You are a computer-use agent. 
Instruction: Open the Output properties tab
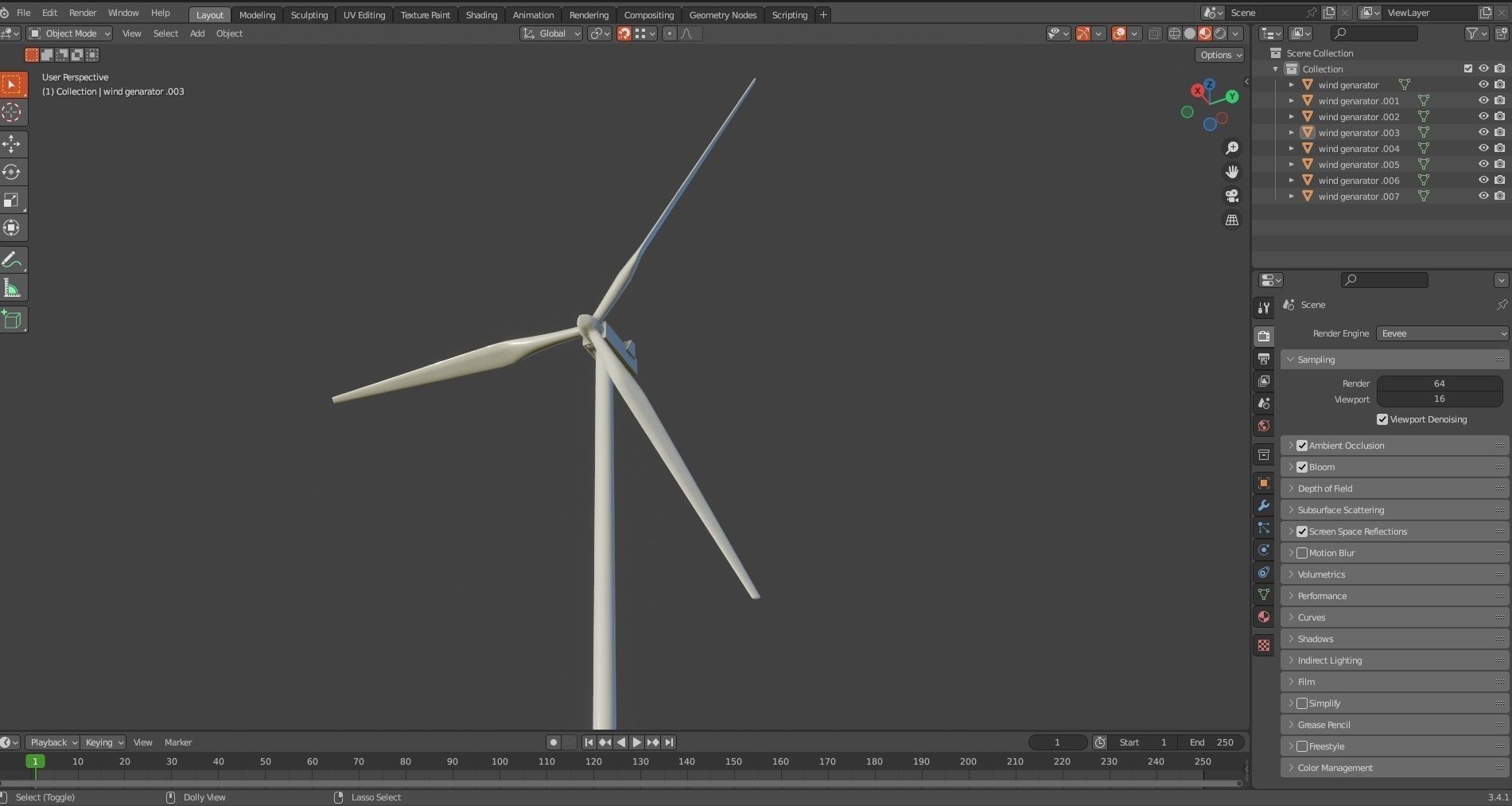[x=1264, y=359]
